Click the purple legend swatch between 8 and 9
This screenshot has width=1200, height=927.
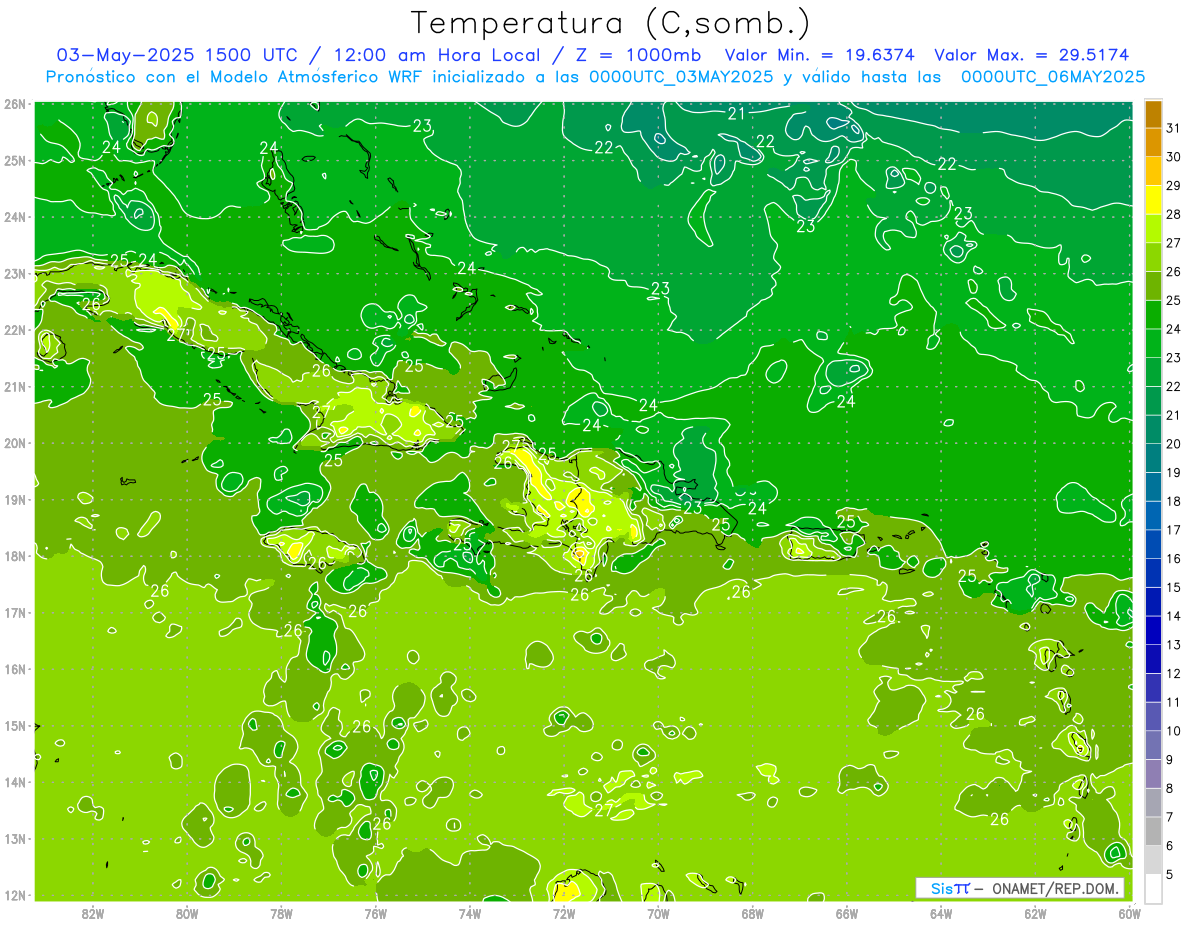(1153, 774)
